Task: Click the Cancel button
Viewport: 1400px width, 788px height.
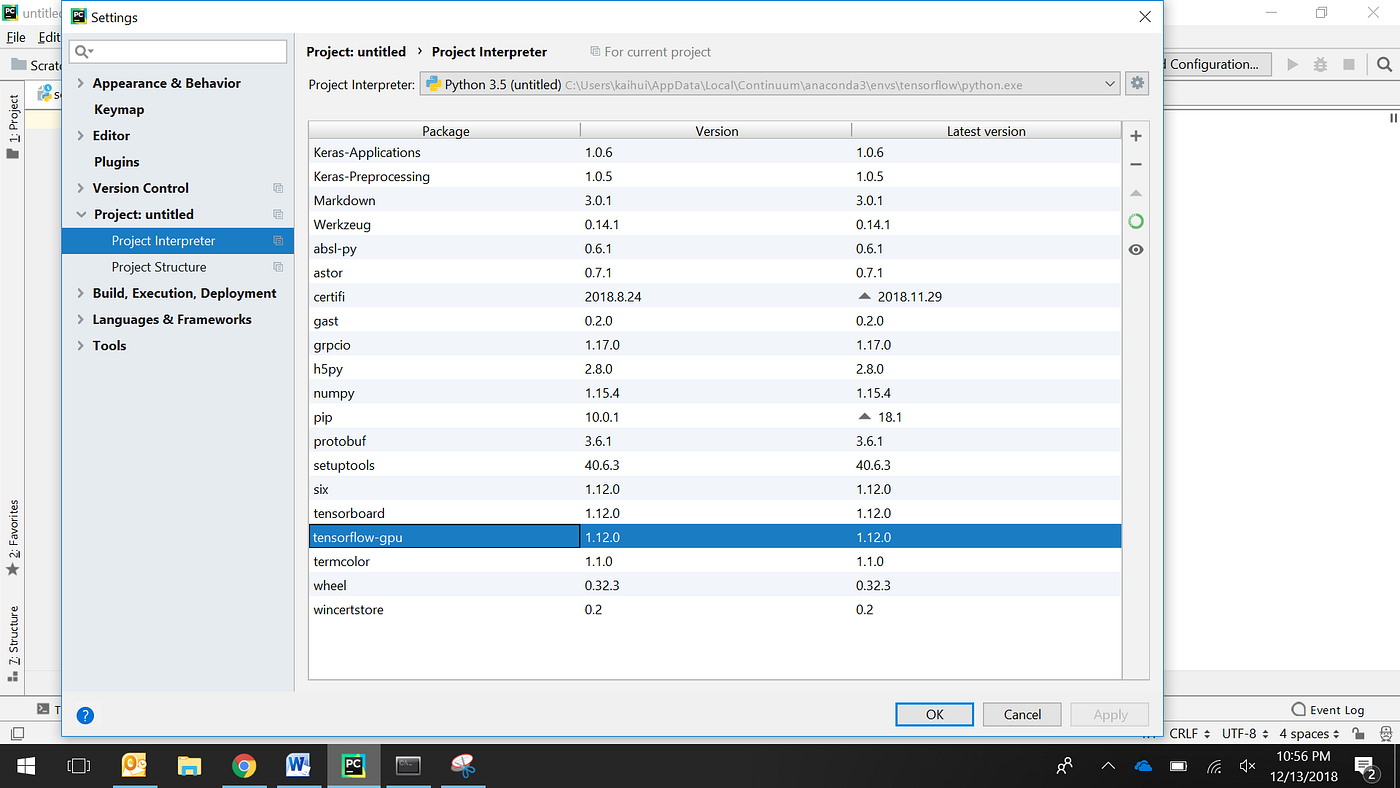Action: coord(1022,714)
